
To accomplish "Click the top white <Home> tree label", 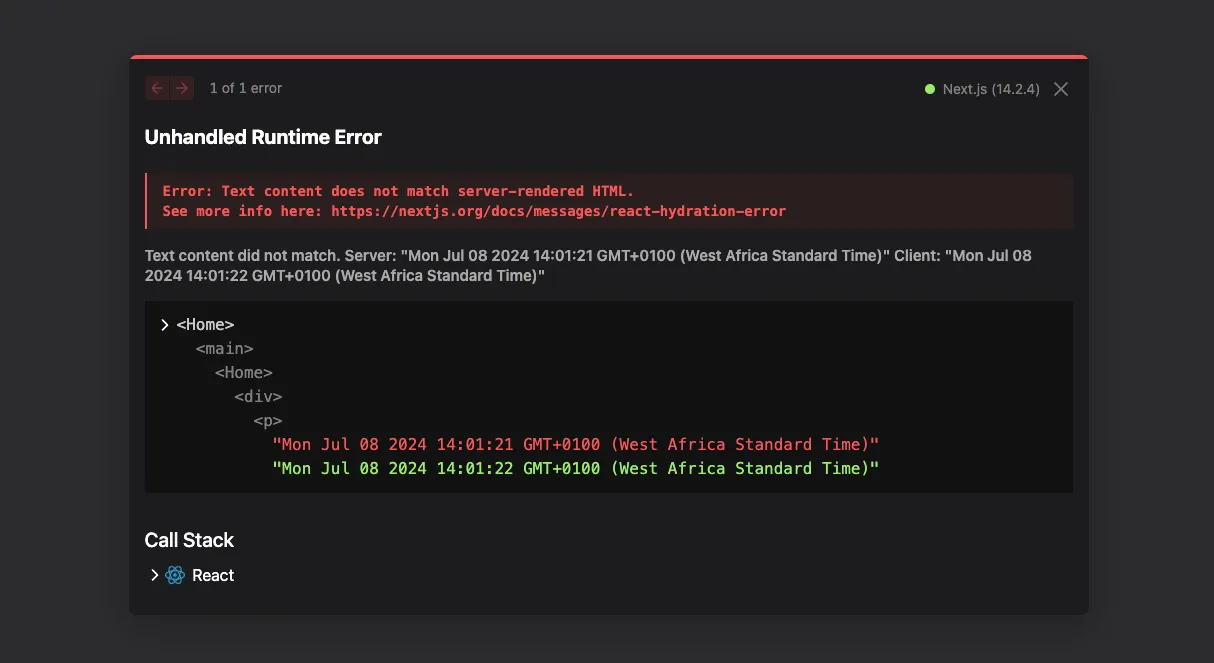I will coord(205,325).
